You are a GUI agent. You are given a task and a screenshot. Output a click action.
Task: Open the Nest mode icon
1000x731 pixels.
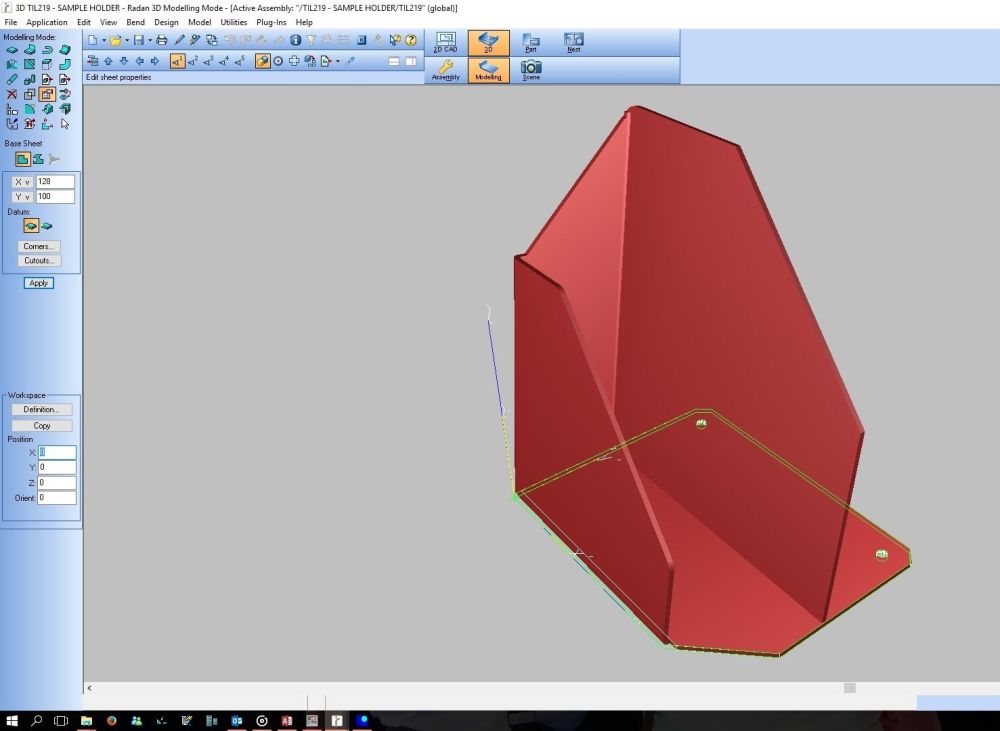[573, 42]
